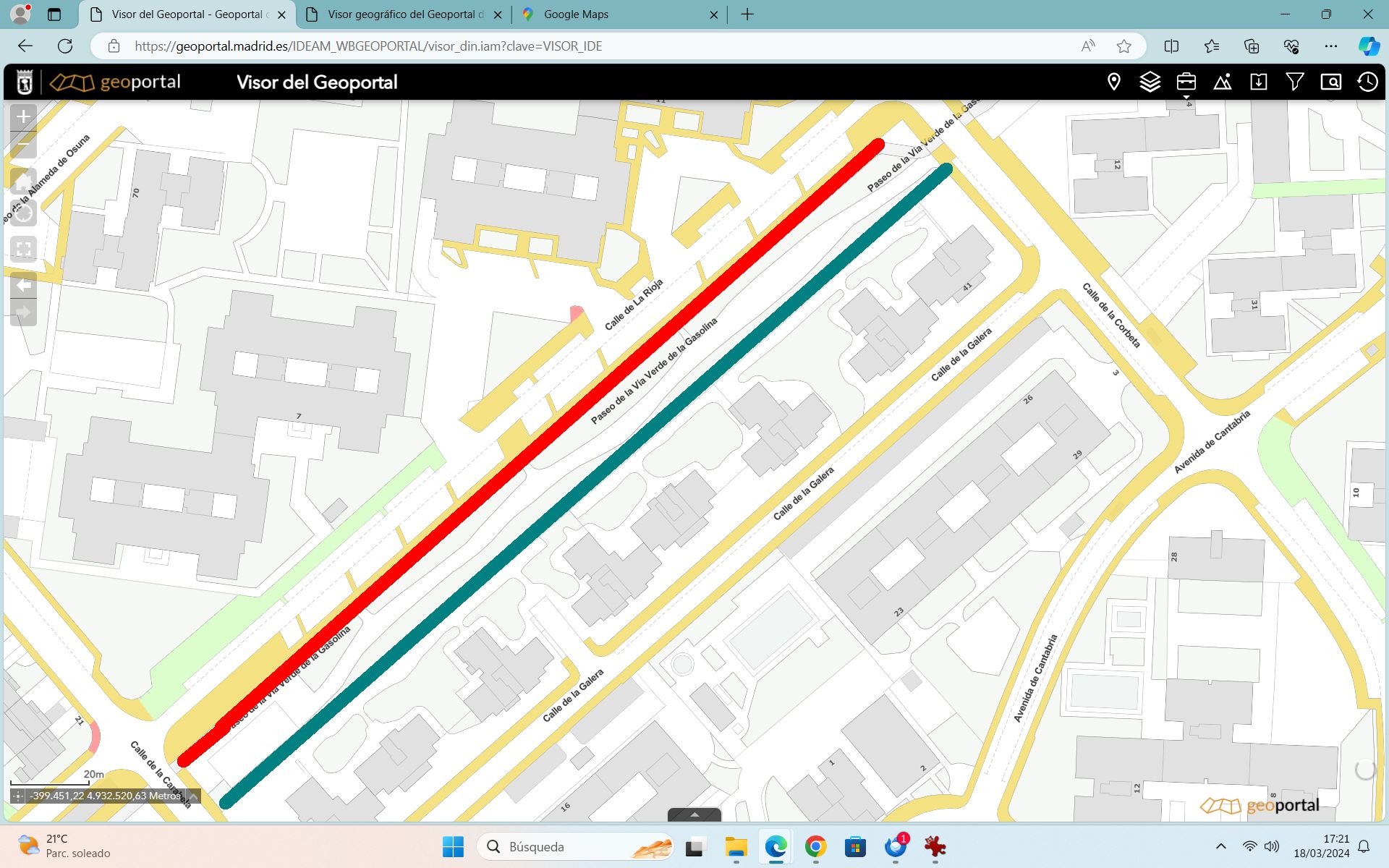Open the history clock icon
Screen dimensions: 1389x868
1367,82
